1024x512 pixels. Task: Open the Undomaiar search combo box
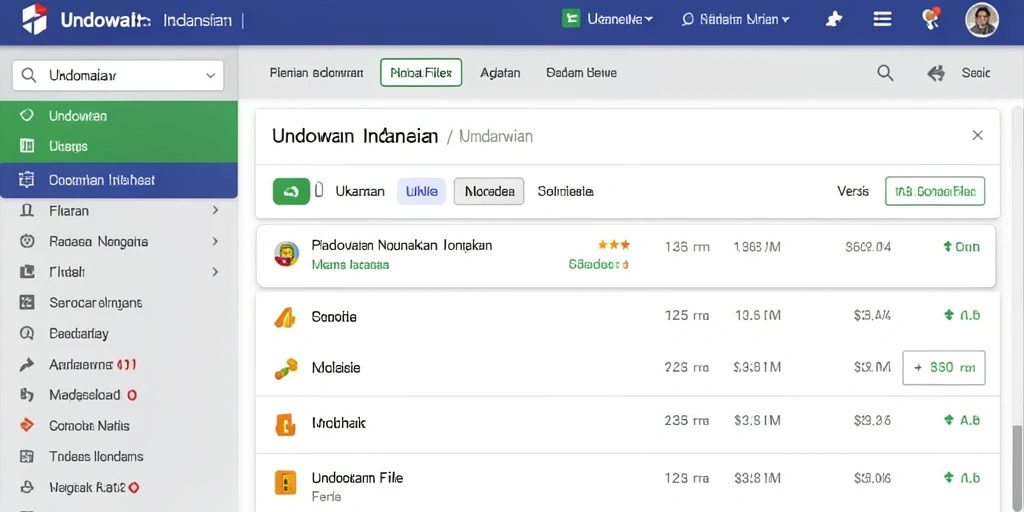(118, 76)
